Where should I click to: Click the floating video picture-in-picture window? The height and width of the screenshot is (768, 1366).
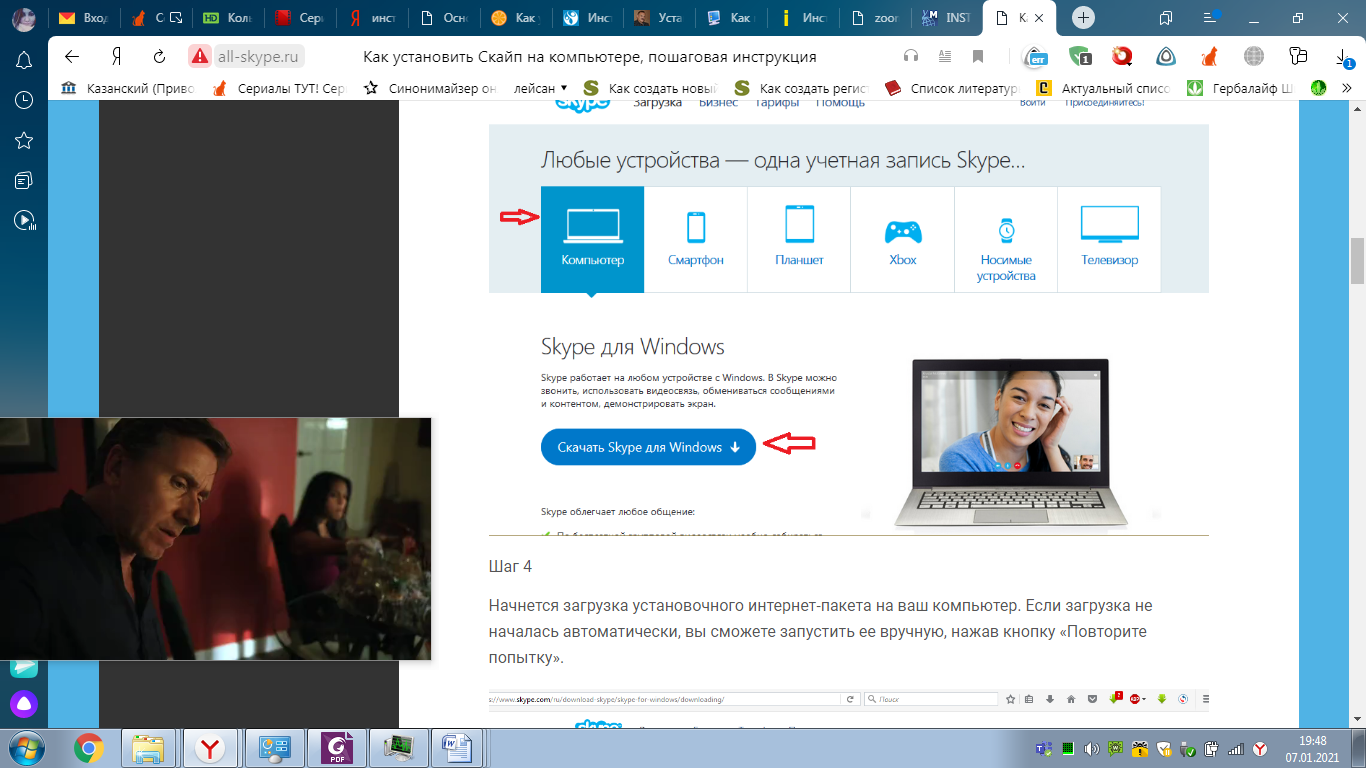215,539
